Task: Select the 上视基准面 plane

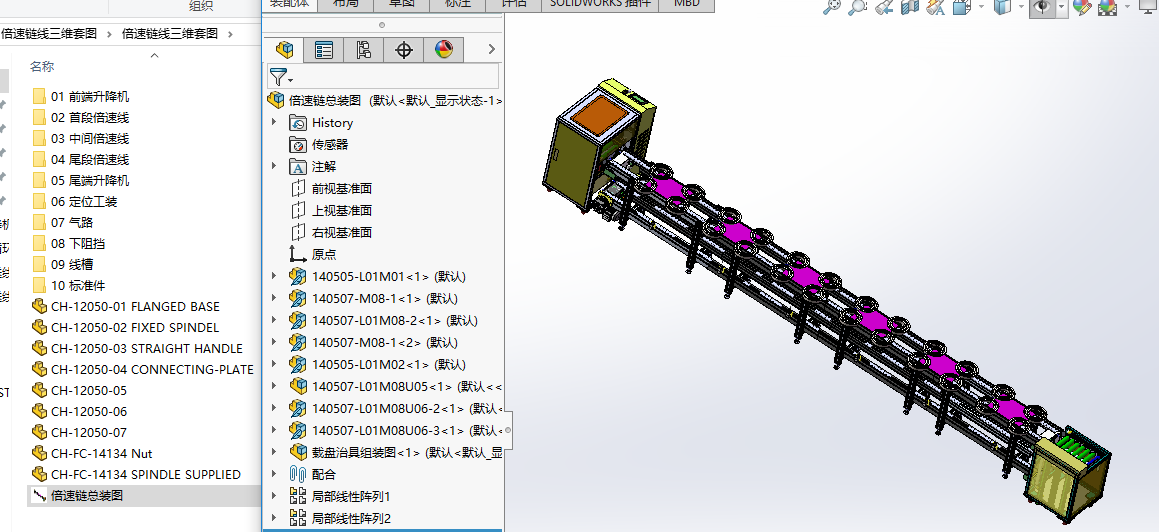Action: pyautogui.click(x=331, y=211)
